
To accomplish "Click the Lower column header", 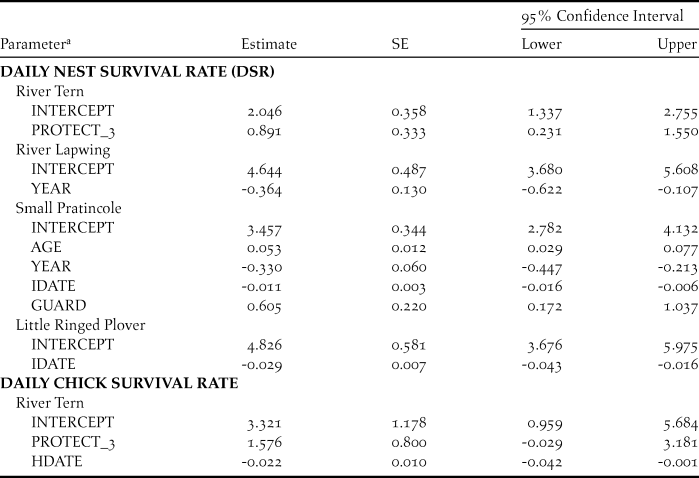I will pyautogui.click(x=542, y=44).
